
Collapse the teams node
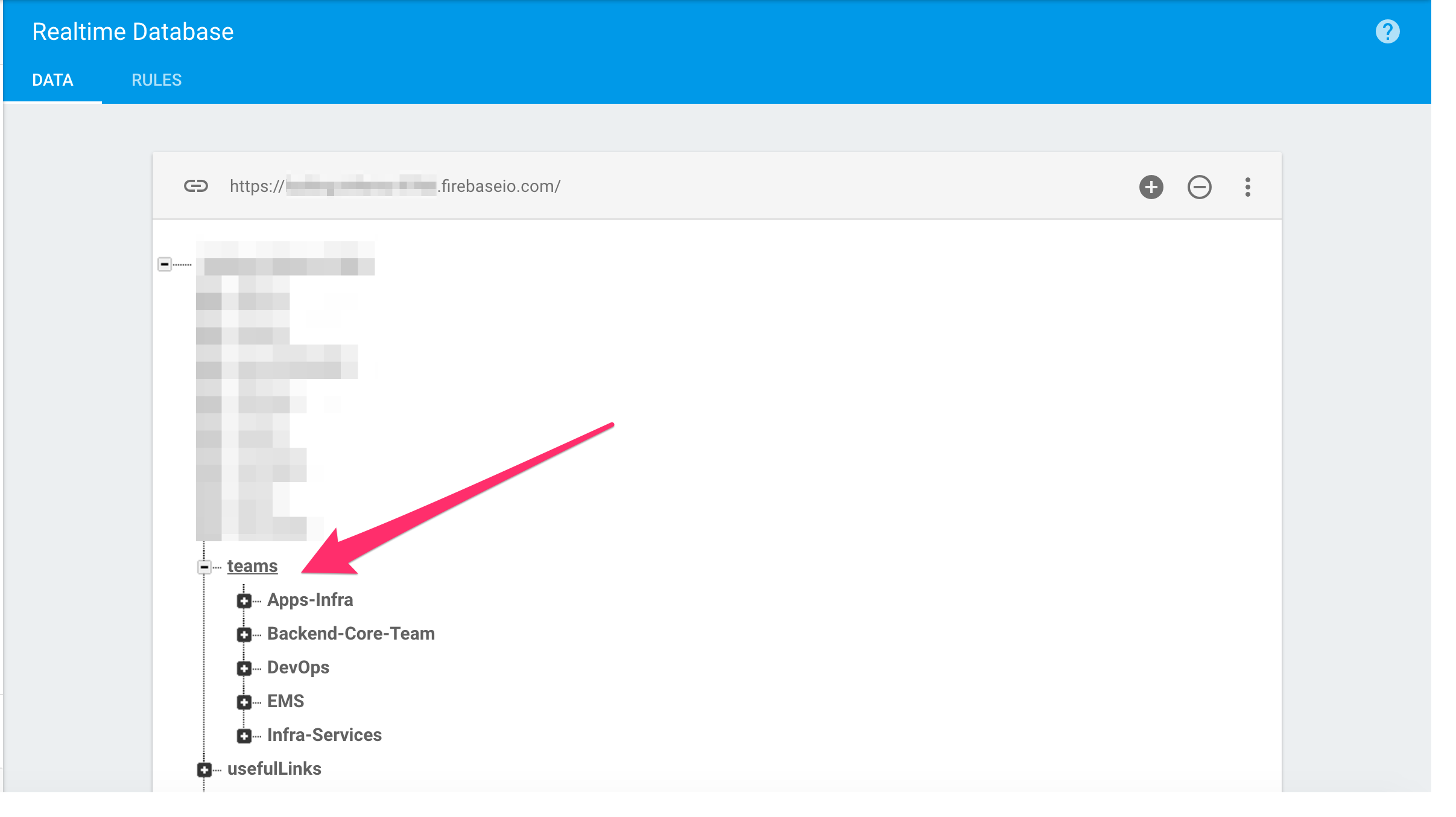[x=204, y=567]
